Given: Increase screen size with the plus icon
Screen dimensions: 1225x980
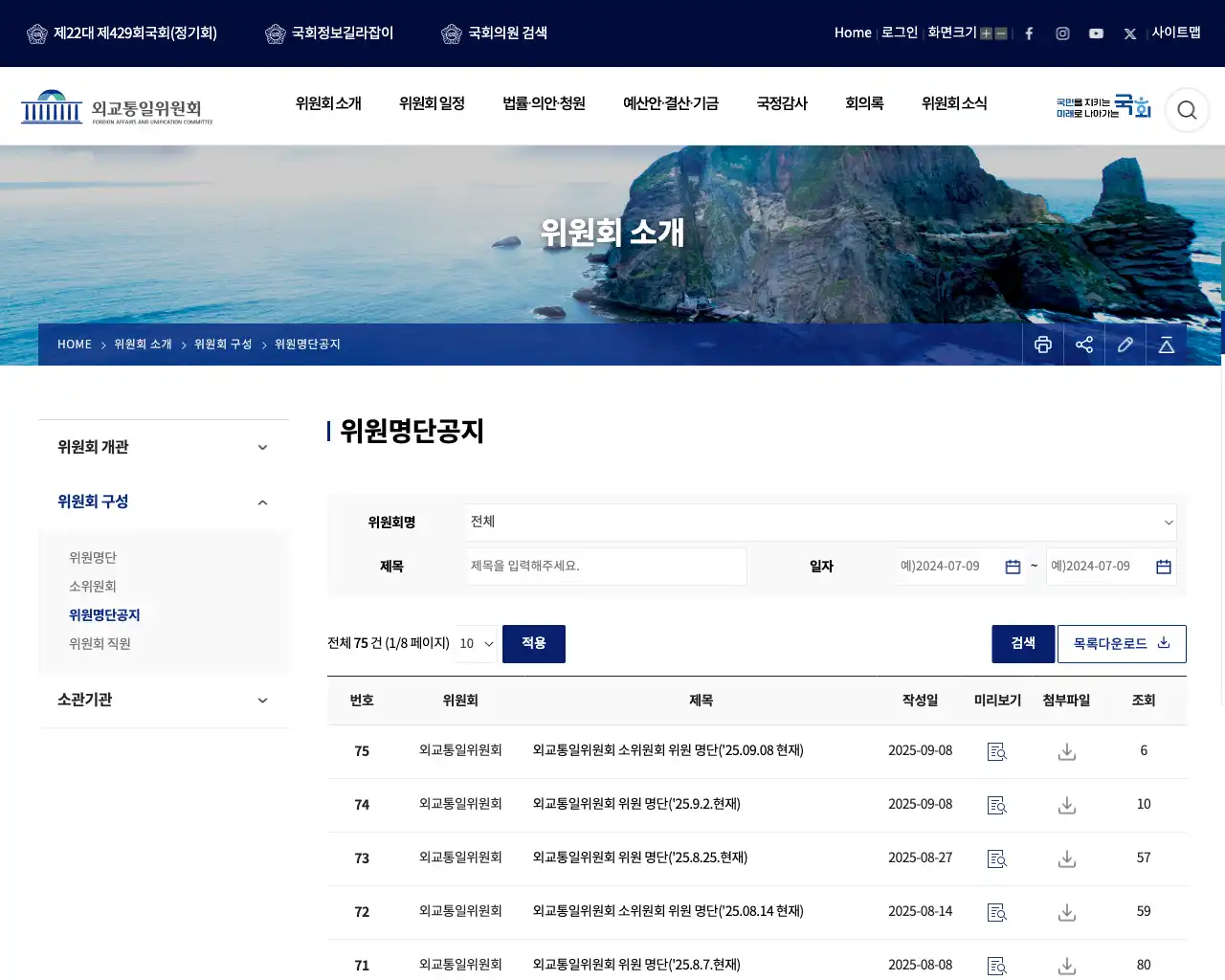Looking at the screenshot, I should 986,33.
